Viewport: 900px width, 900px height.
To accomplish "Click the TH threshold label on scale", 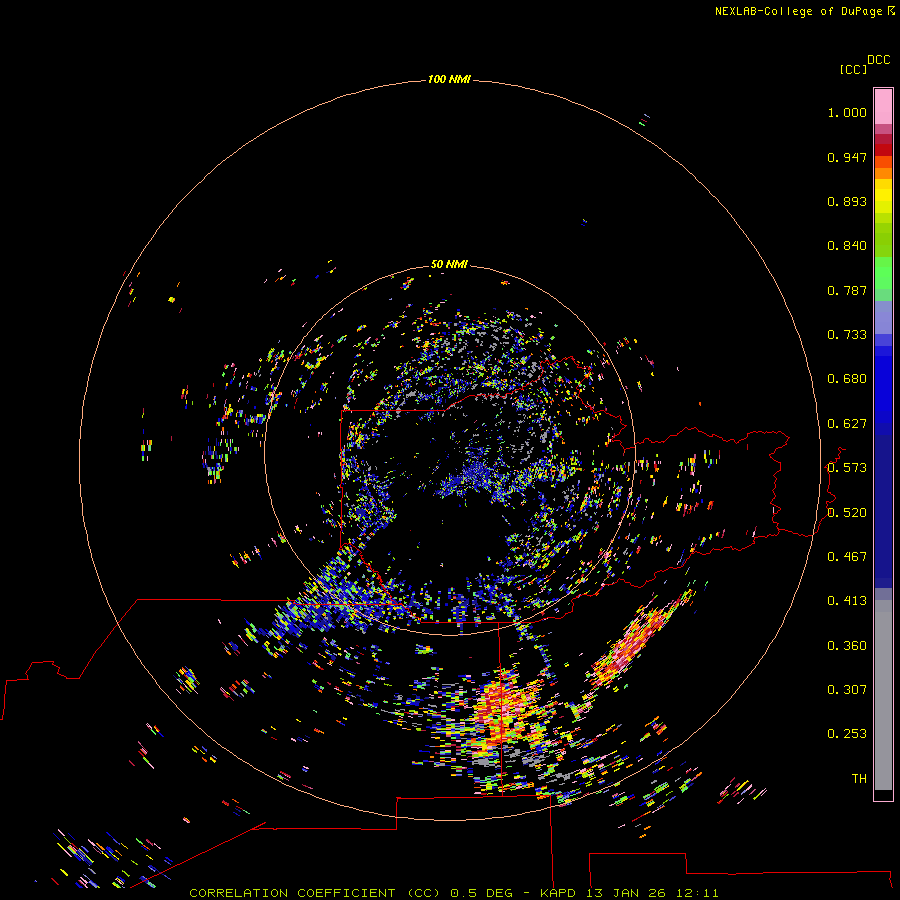I will [859, 779].
